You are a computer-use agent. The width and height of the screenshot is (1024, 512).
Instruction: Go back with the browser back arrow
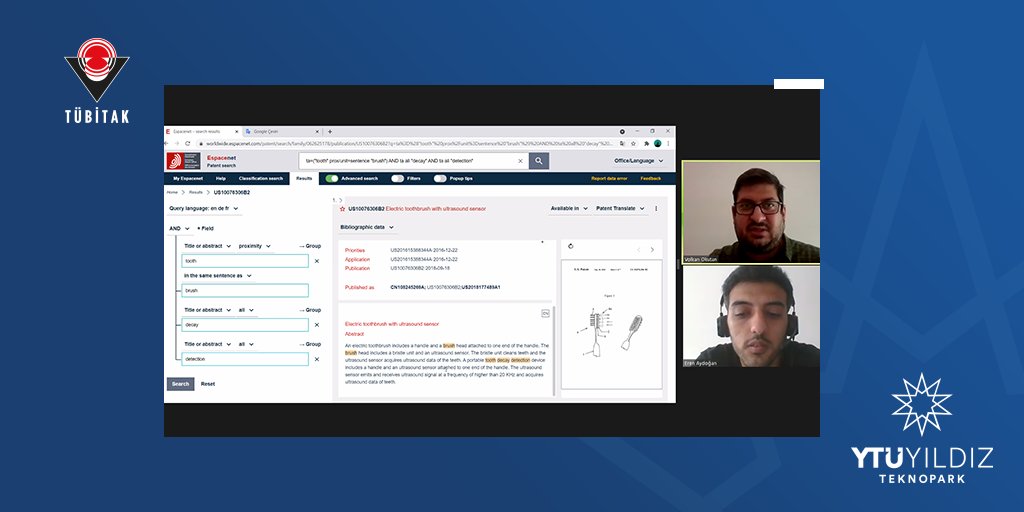(x=168, y=144)
